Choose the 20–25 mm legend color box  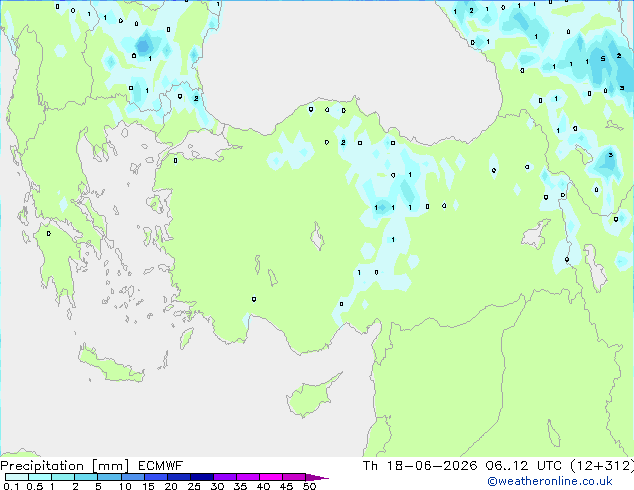click(x=179, y=477)
